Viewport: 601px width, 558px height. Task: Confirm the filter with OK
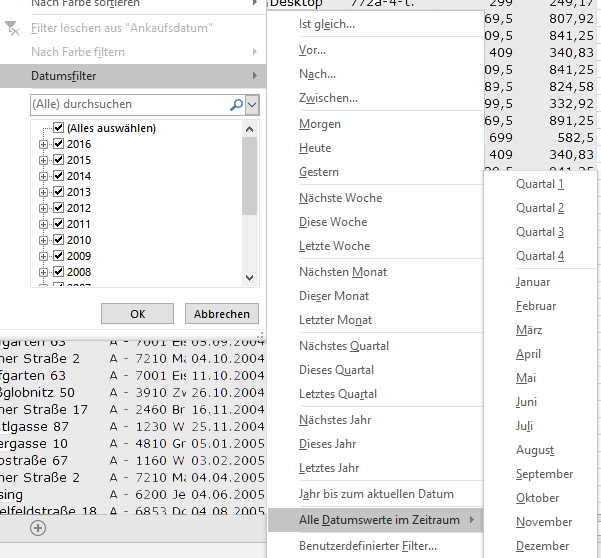pos(137,313)
